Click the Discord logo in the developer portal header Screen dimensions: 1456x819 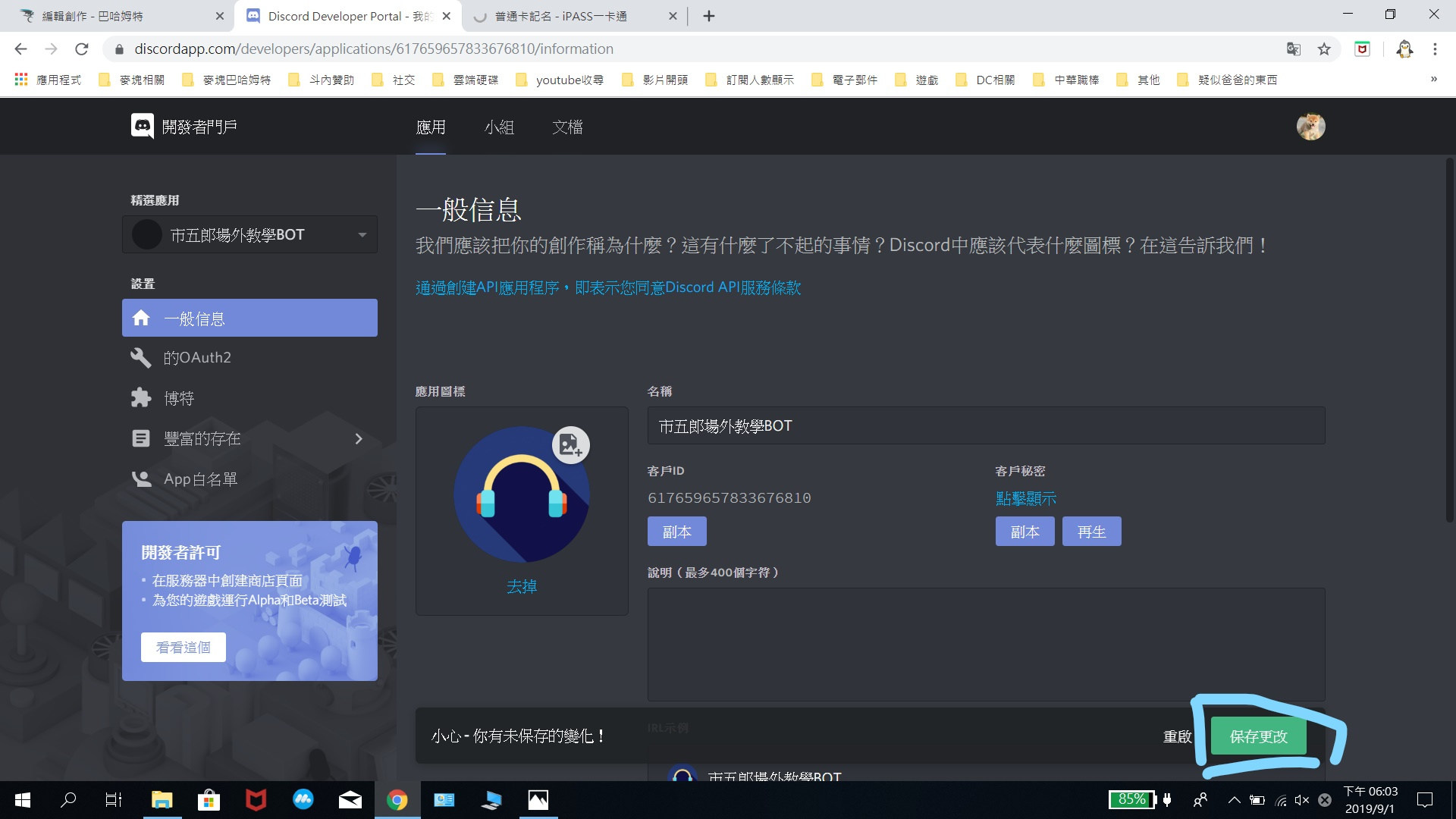(142, 126)
